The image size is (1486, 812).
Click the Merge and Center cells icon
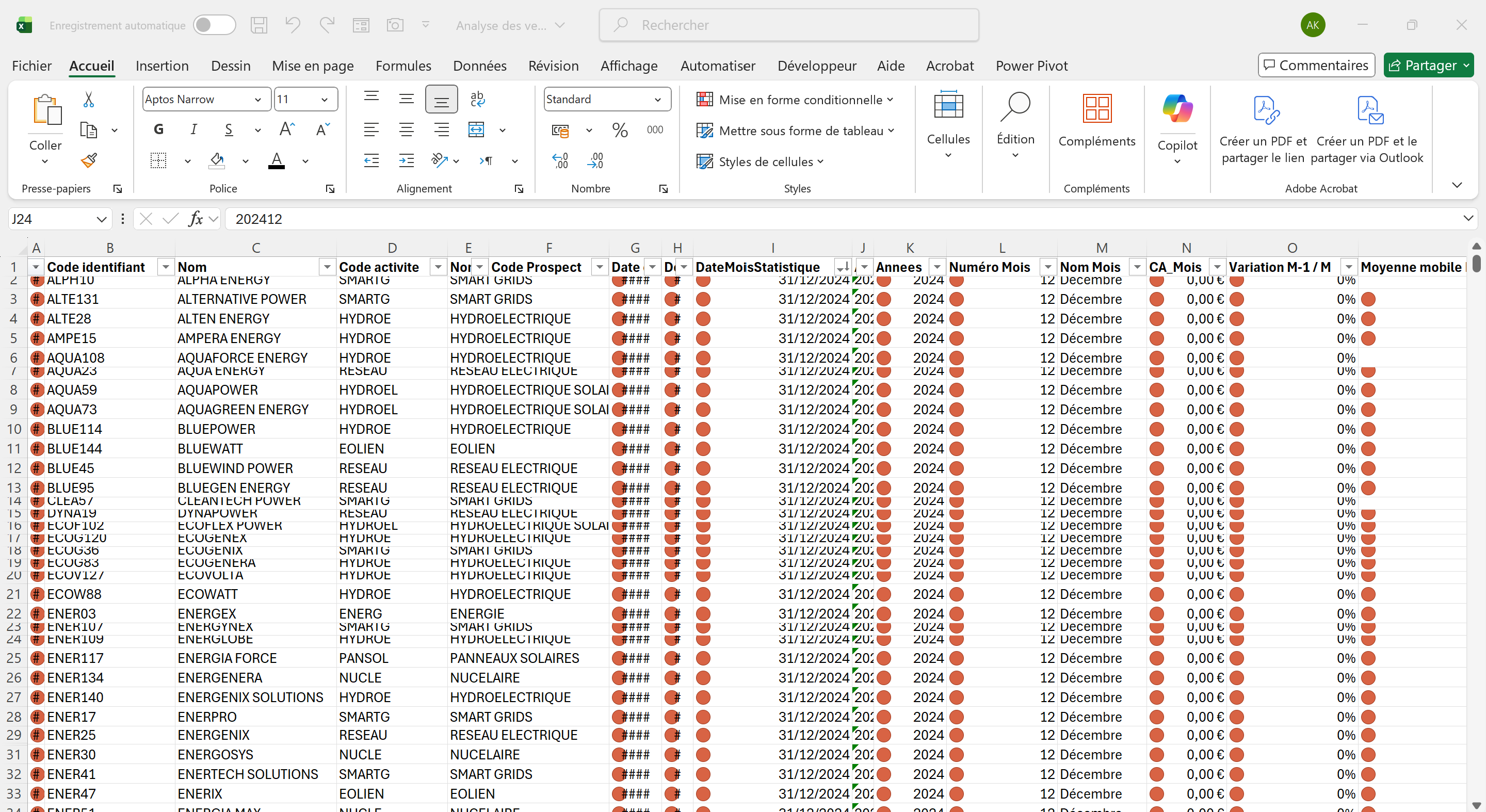[476, 130]
